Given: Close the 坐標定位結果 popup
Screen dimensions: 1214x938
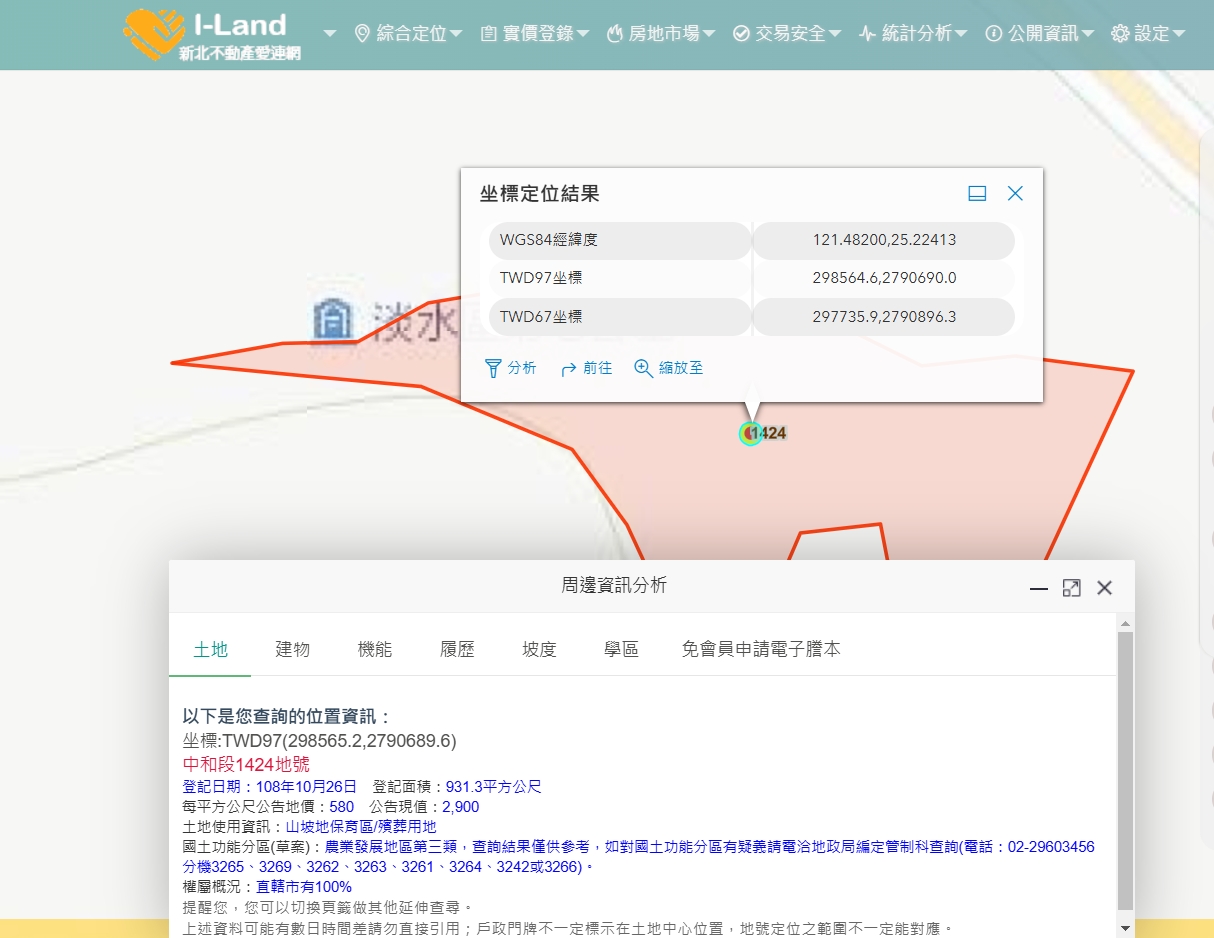Looking at the screenshot, I should pos(1015,194).
